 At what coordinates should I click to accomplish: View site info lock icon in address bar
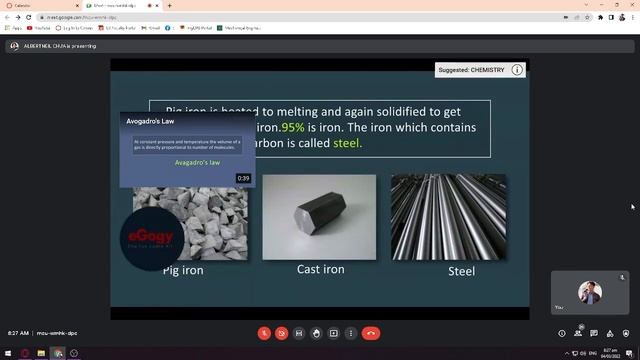pyautogui.click(x=42, y=18)
